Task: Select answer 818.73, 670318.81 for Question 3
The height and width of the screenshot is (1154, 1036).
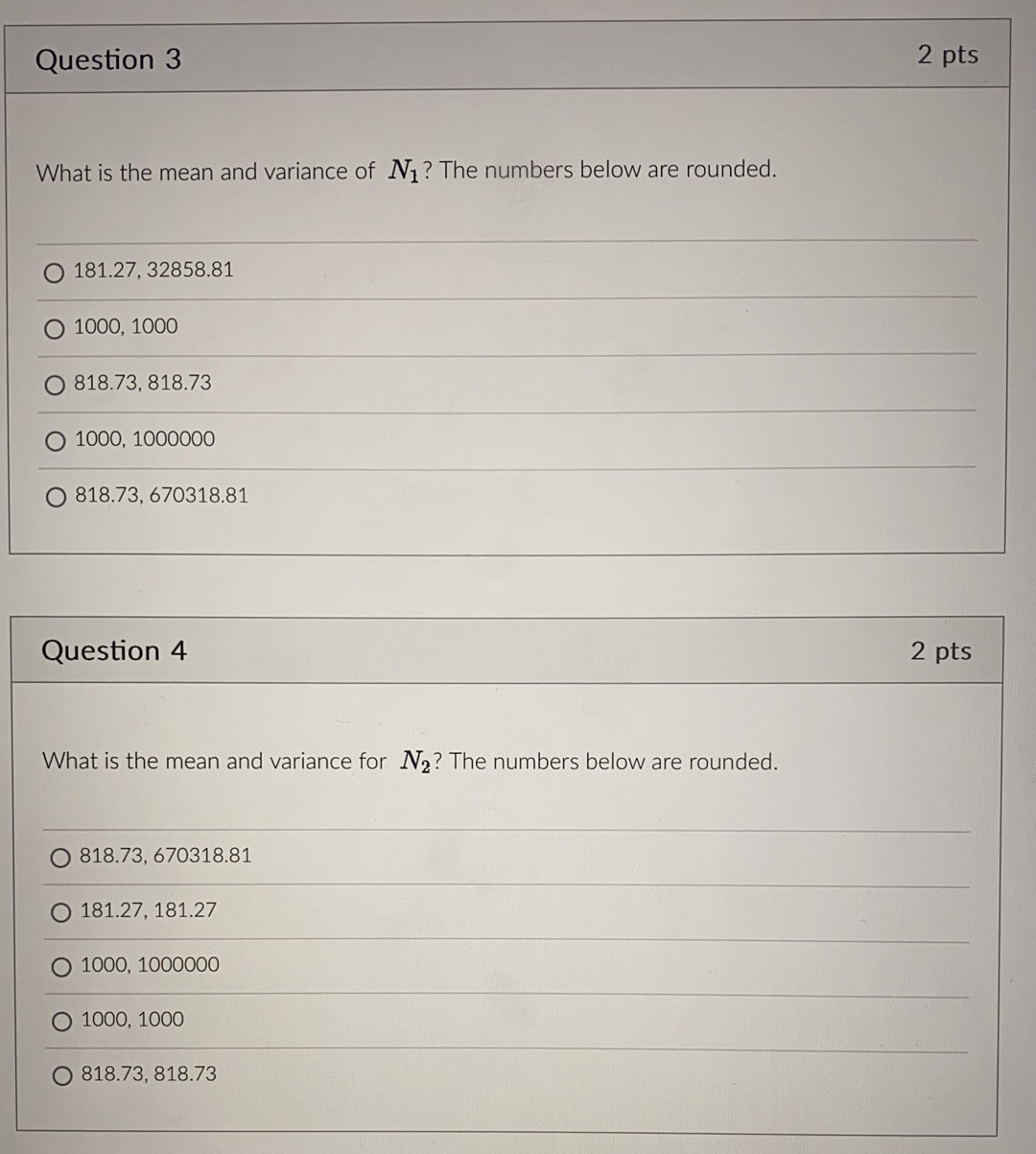Action: (54, 497)
